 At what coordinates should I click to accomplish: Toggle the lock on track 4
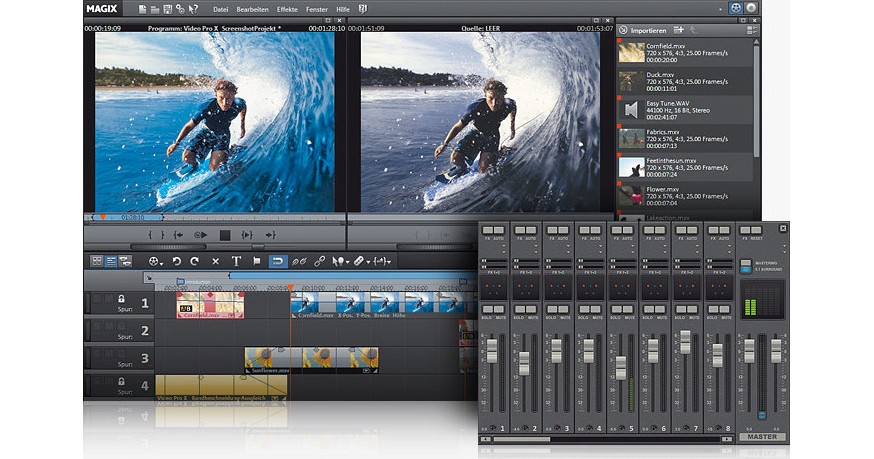pos(121,381)
